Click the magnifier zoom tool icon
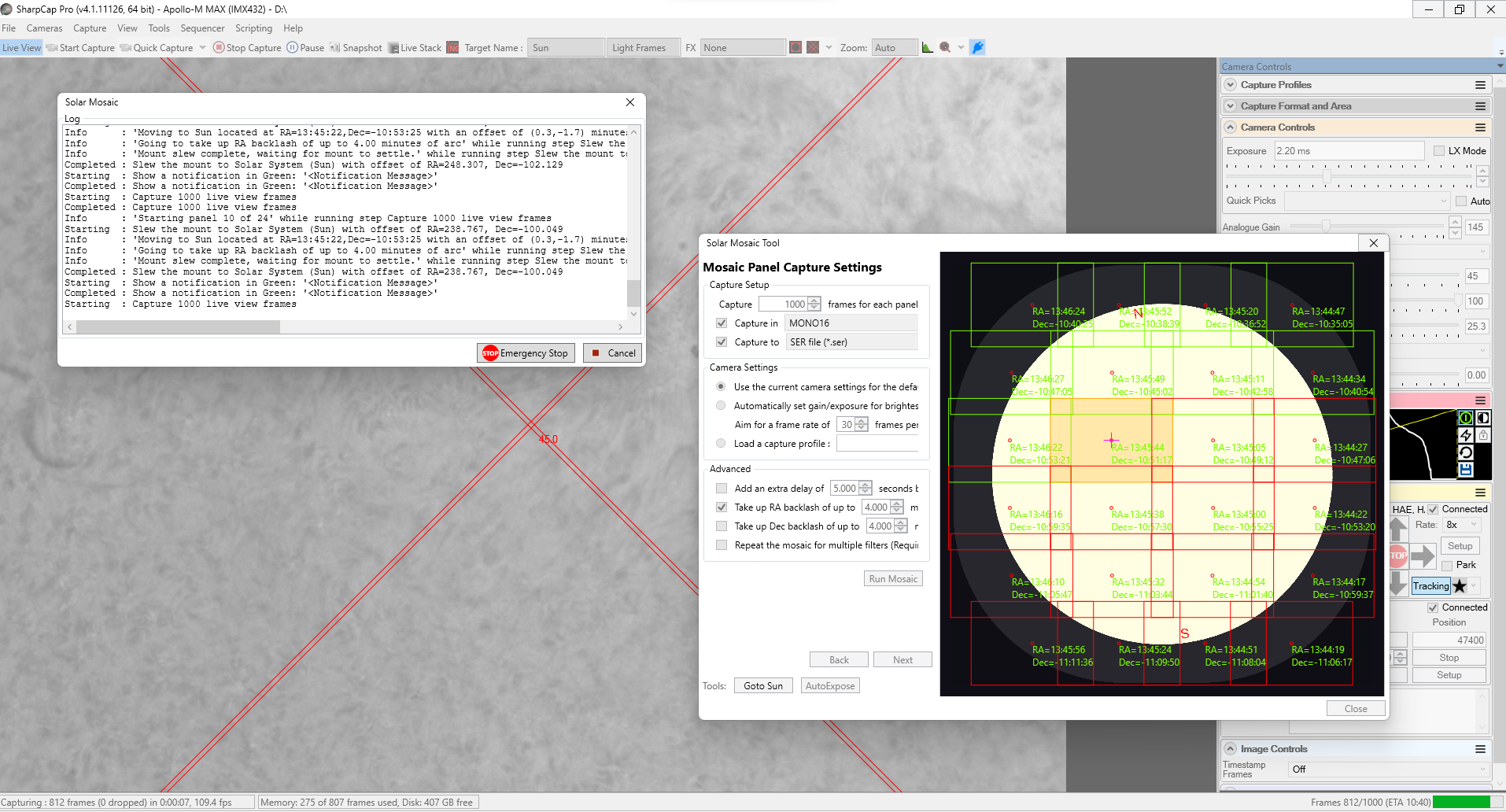 (945, 47)
